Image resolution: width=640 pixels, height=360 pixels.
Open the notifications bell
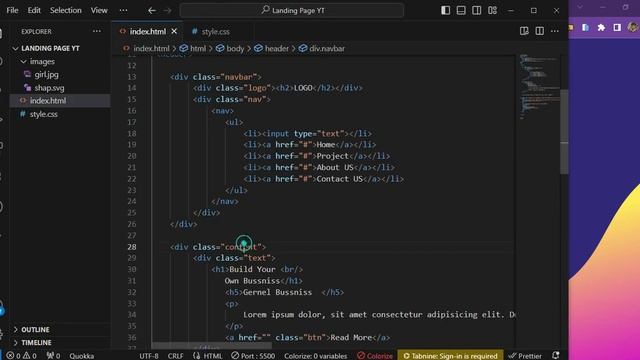[x=556, y=356]
